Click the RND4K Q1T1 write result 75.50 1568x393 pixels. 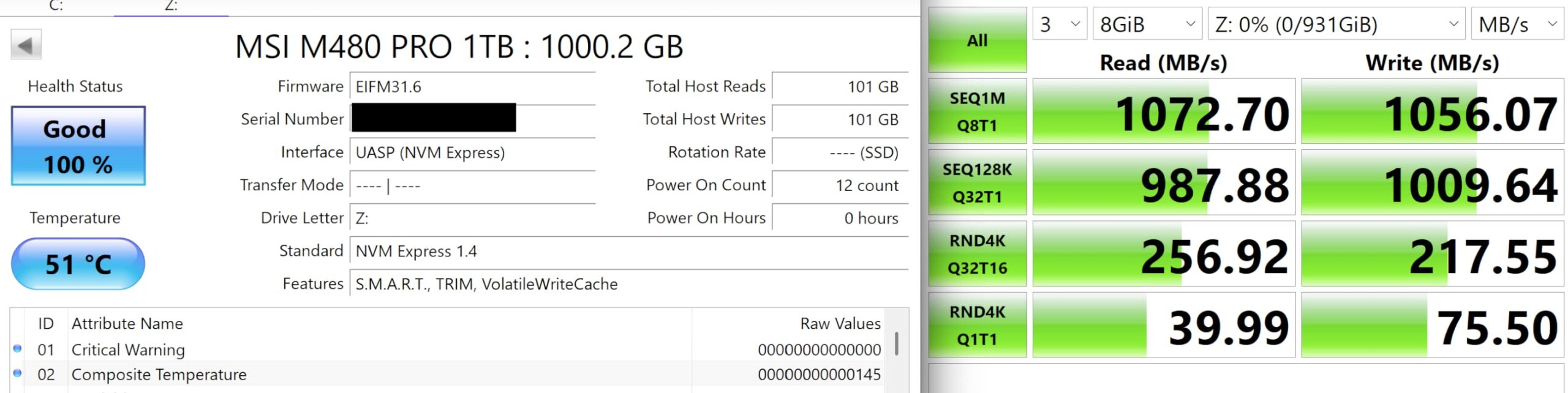point(1432,325)
